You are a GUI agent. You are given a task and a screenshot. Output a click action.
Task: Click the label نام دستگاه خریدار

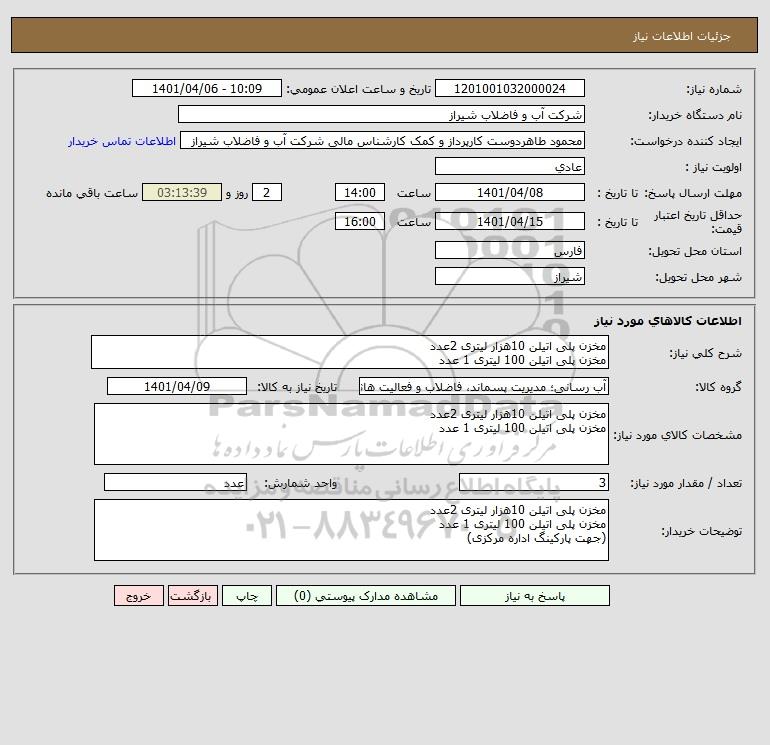tap(695, 115)
